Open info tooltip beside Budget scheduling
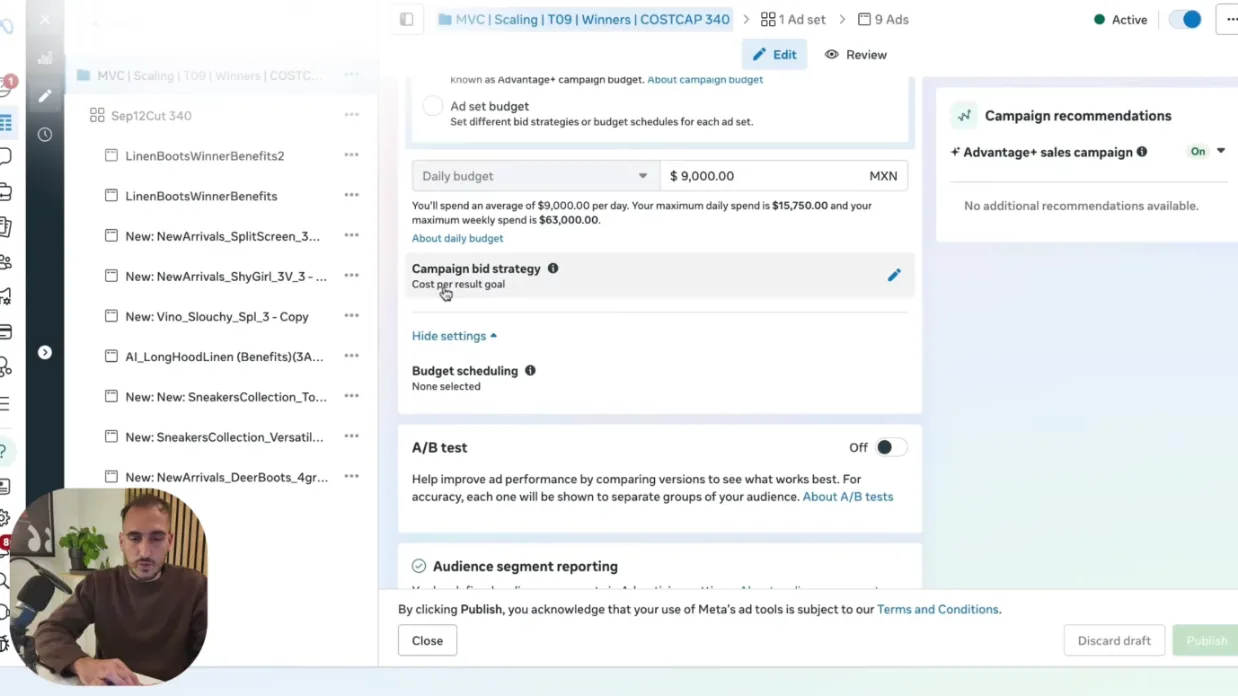The image size is (1238, 696). [530, 370]
